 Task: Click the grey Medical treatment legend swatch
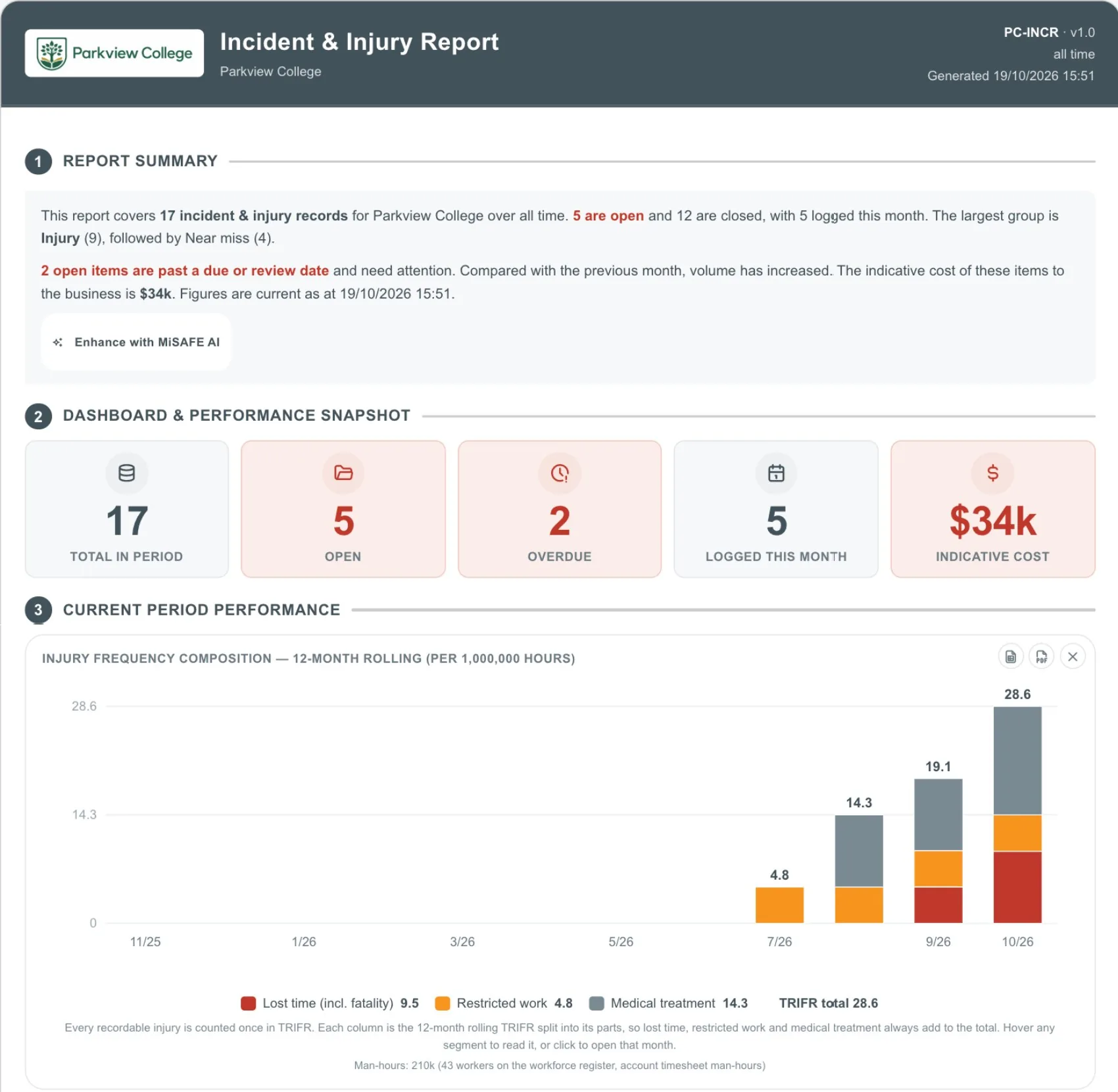pyautogui.click(x=596, y=1003)
